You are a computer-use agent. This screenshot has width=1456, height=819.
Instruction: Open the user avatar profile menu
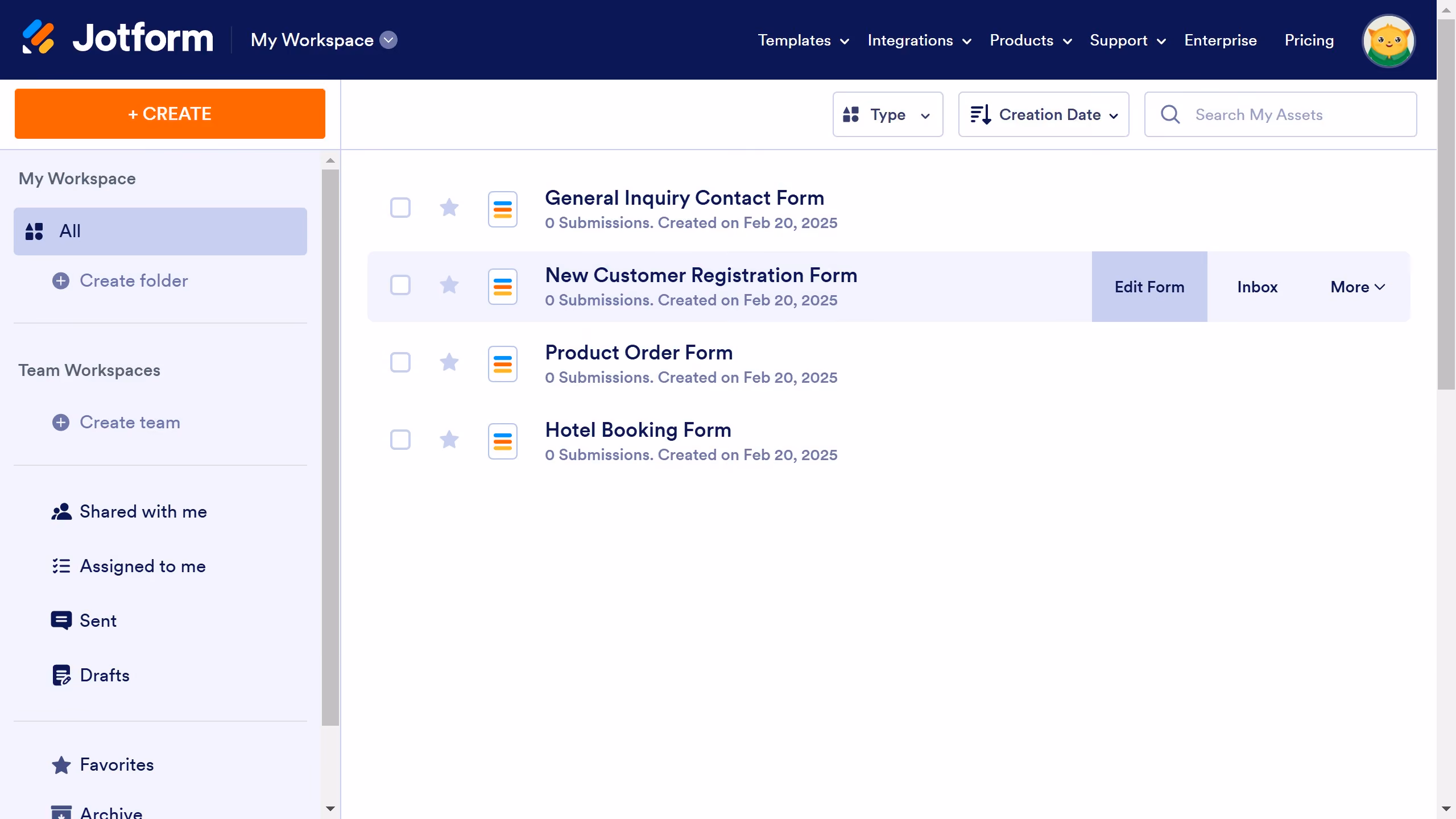[x=1388, y=41]
